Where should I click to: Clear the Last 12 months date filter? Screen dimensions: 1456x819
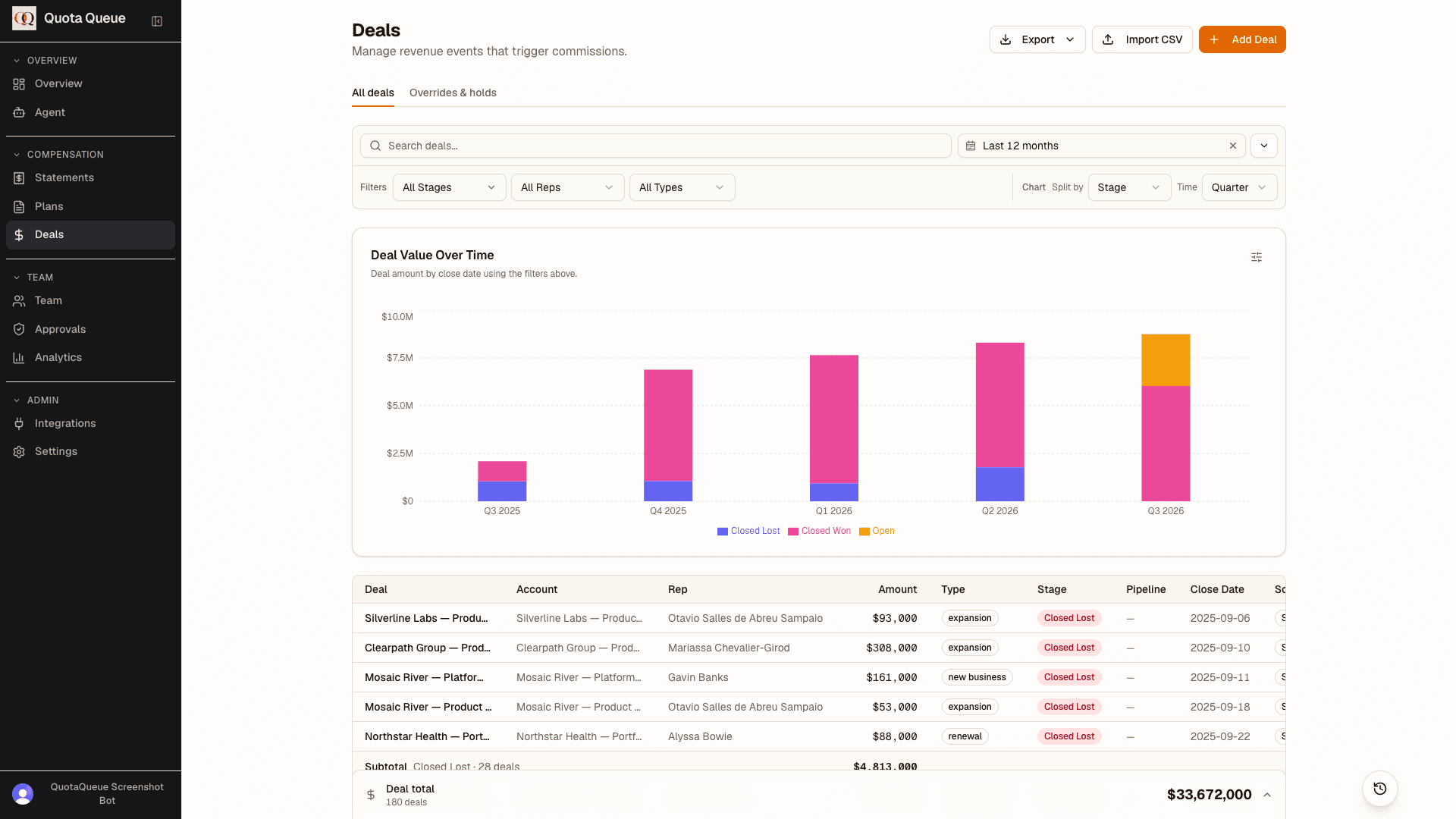coord(1233,146)
